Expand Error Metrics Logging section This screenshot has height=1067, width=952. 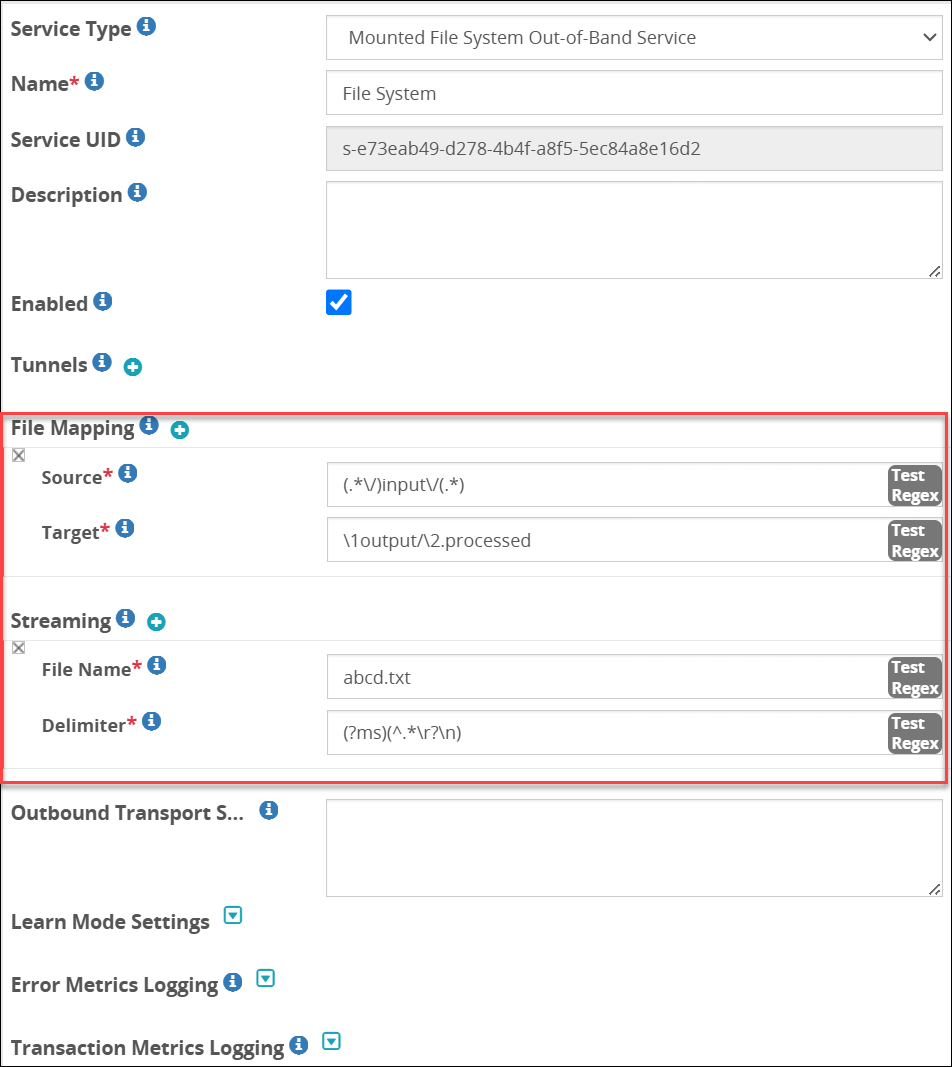click(265, 979)
